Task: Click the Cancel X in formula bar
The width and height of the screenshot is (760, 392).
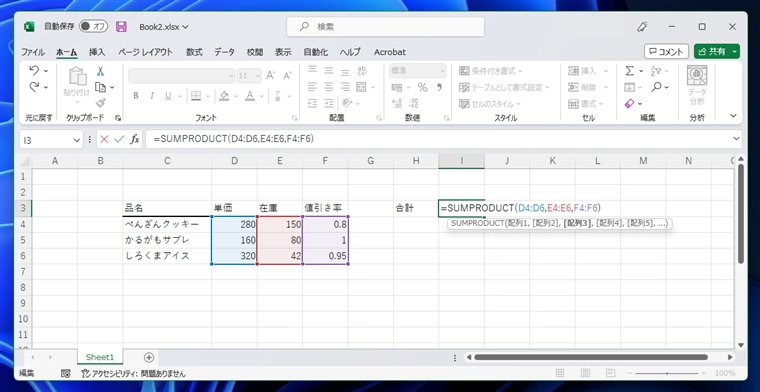Action: [104, 140]
